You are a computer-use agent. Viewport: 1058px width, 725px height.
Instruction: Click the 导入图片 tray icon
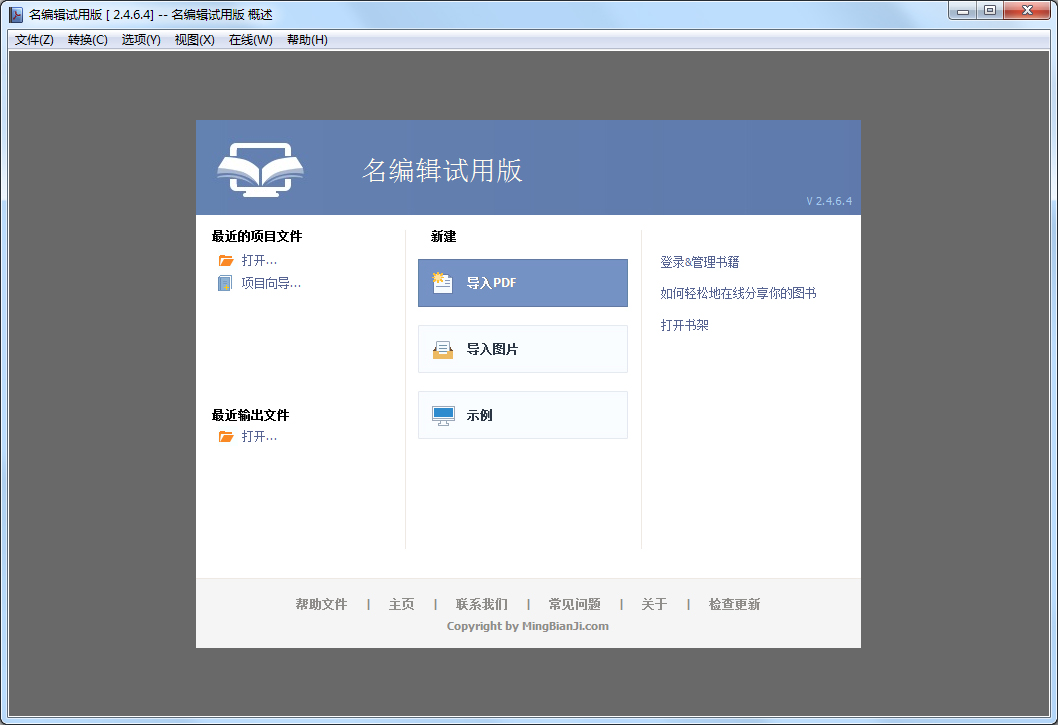pyautogui.click(x=443, y=349)
